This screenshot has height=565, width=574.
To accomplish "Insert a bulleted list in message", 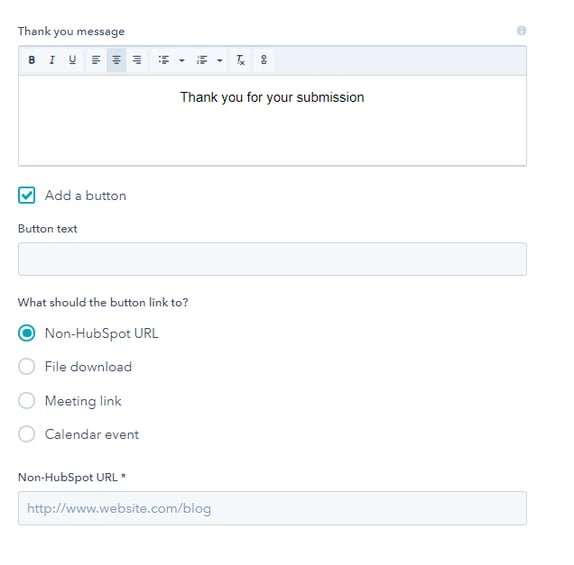I will (x=164, y=60).
